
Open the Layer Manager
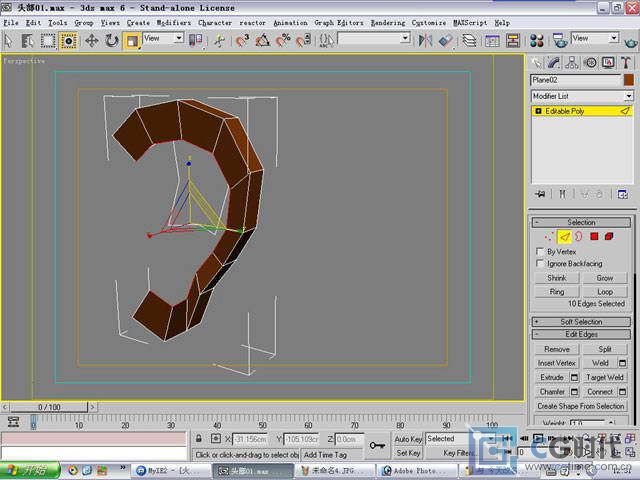click(469, 40)
